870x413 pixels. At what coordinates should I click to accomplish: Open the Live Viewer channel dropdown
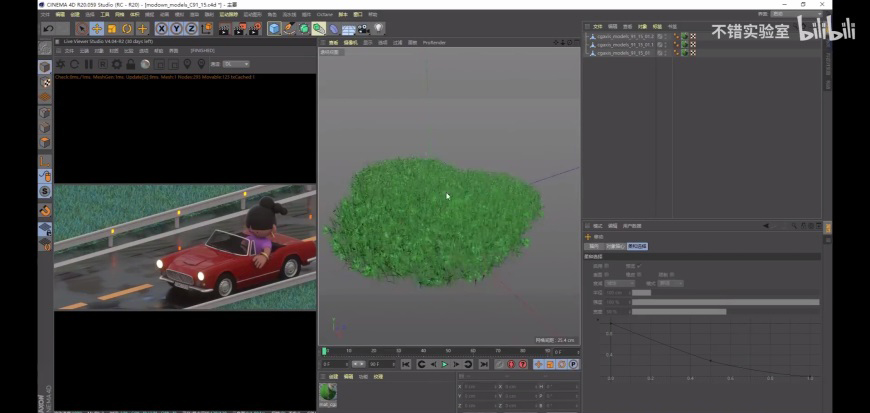(x=236, y=64)
